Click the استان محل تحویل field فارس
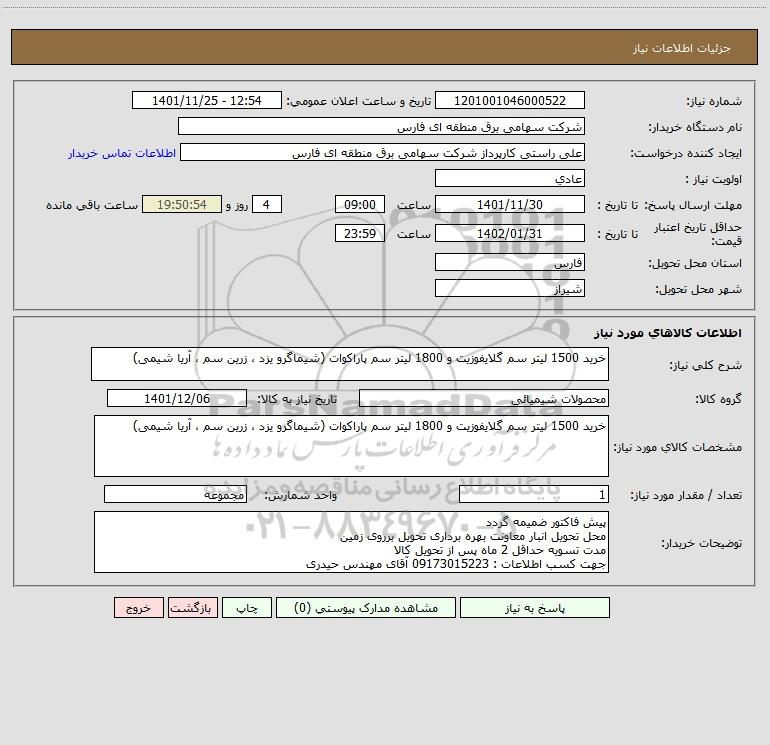 point(510,262)
